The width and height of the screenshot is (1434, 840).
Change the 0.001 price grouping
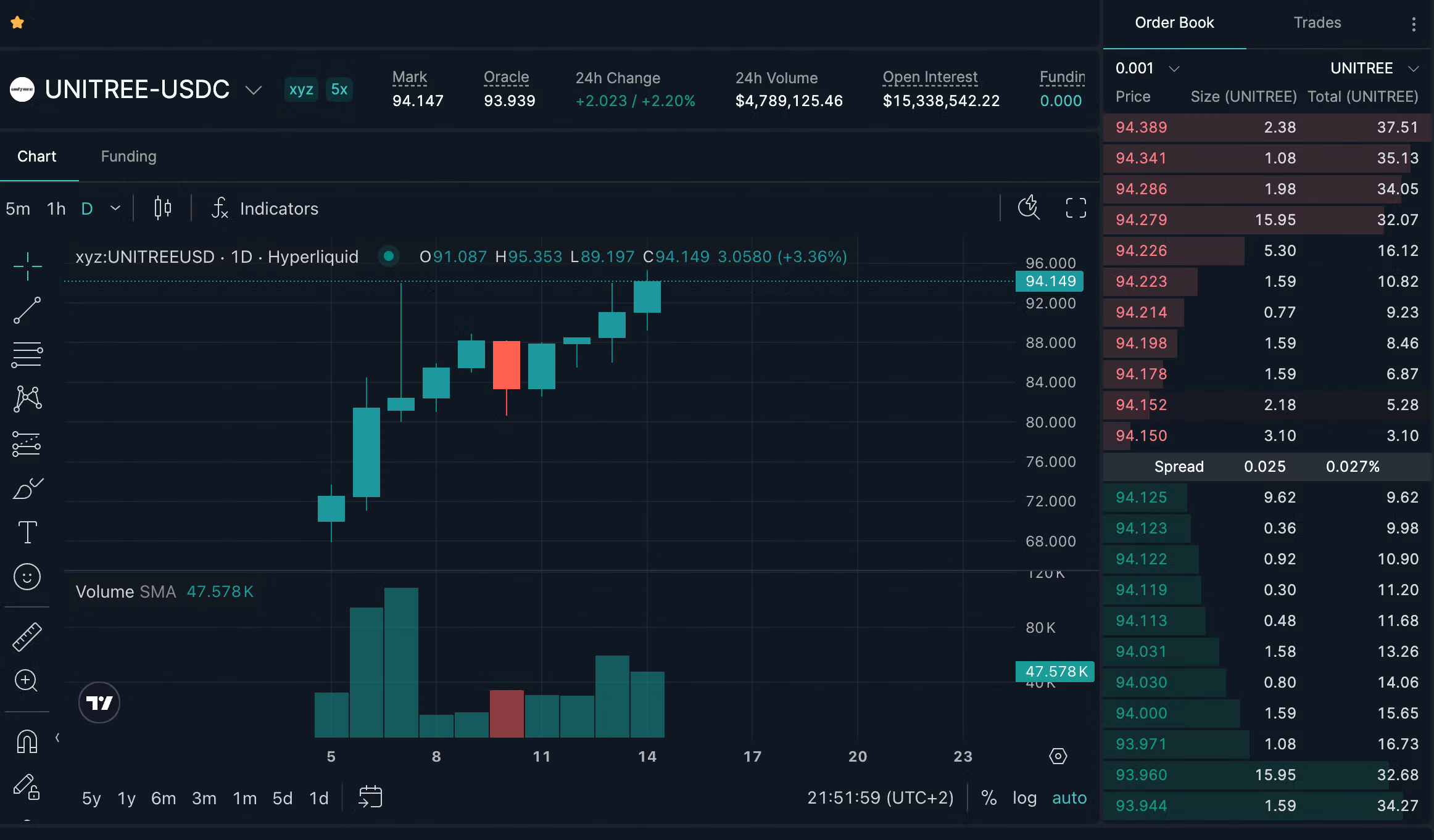[1147, 68]
